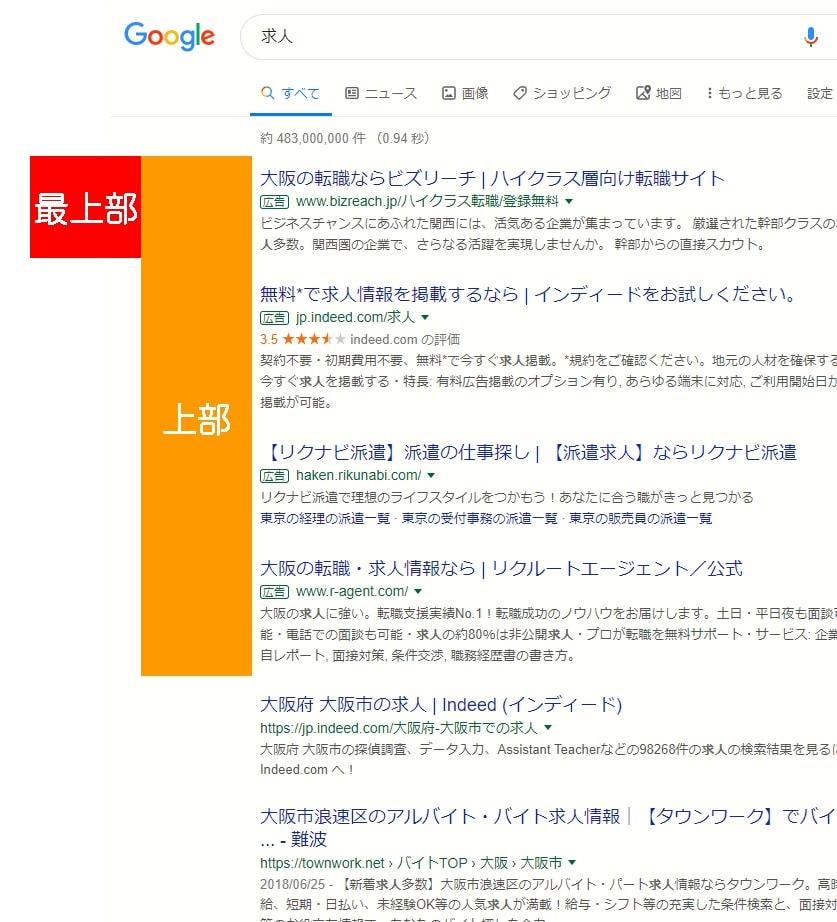The height and width of the screenshot is (922, 837).
Task: Expand the arrow beside haken.rikunabi.com/
Action: [x=431, y=475]
